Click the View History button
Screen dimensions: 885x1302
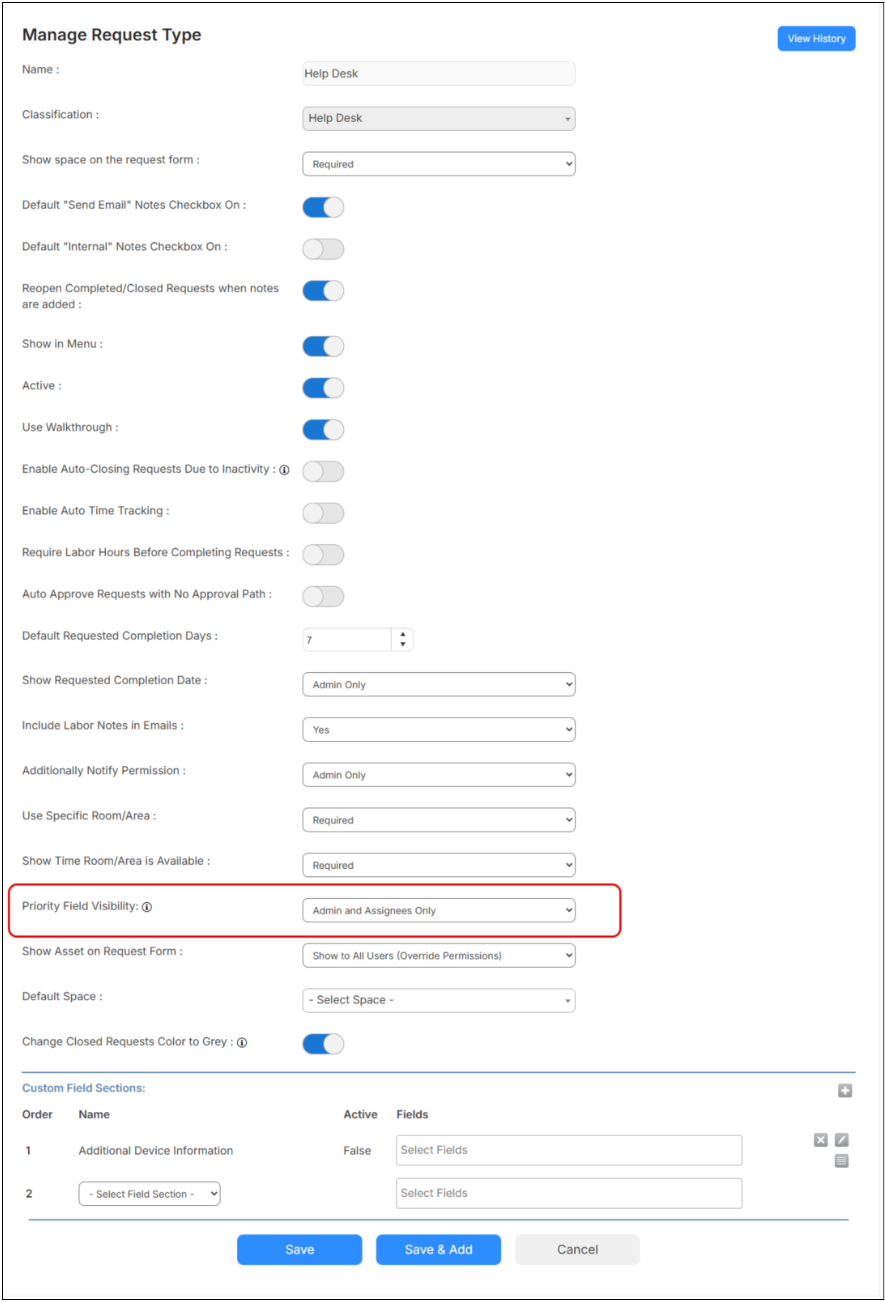[816, 39]
